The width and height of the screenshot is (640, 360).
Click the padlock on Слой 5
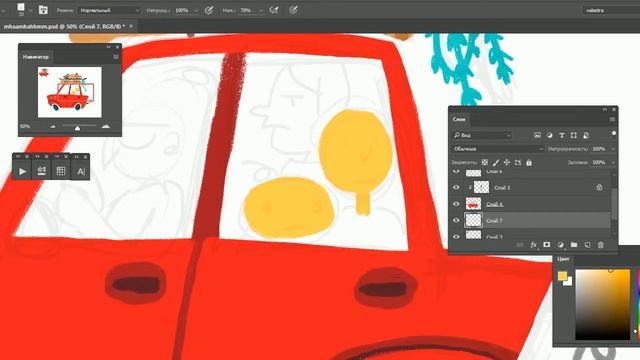point(599,187)
